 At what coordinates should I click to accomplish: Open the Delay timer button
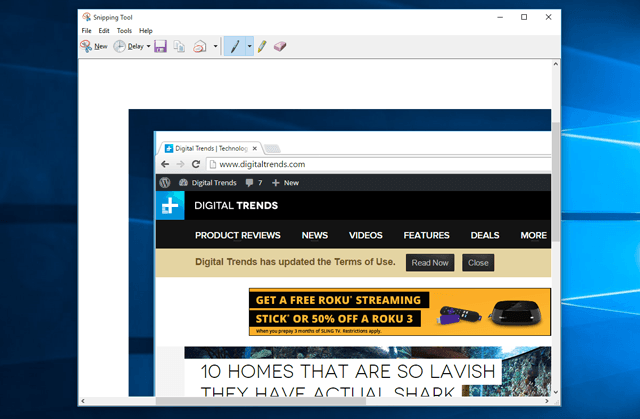[128, 47]
